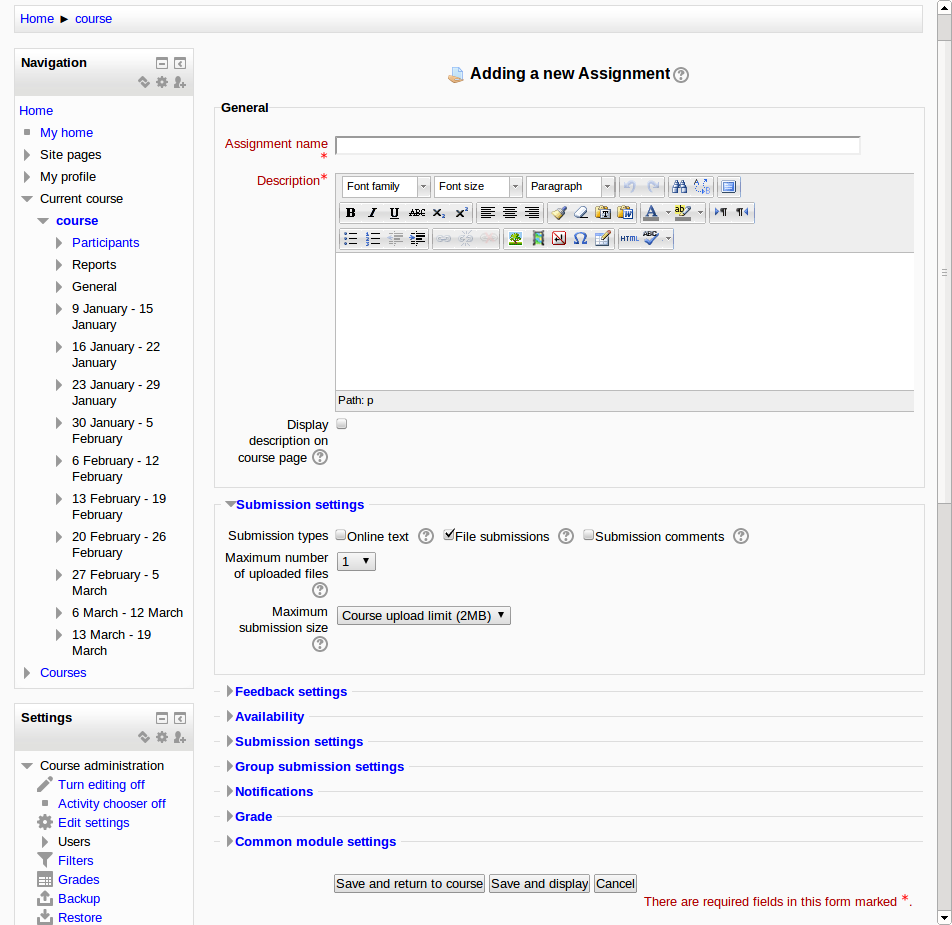Image resolution: width=952 pixels, height=925 pixels.
Task: Open find and replace tool
Action: point(701,186)
